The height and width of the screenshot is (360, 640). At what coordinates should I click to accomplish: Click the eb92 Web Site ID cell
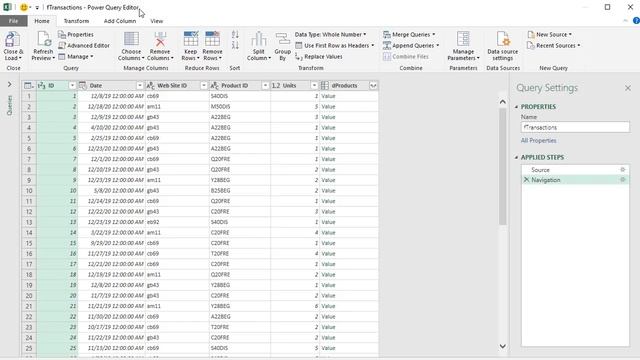pos(177,222)
